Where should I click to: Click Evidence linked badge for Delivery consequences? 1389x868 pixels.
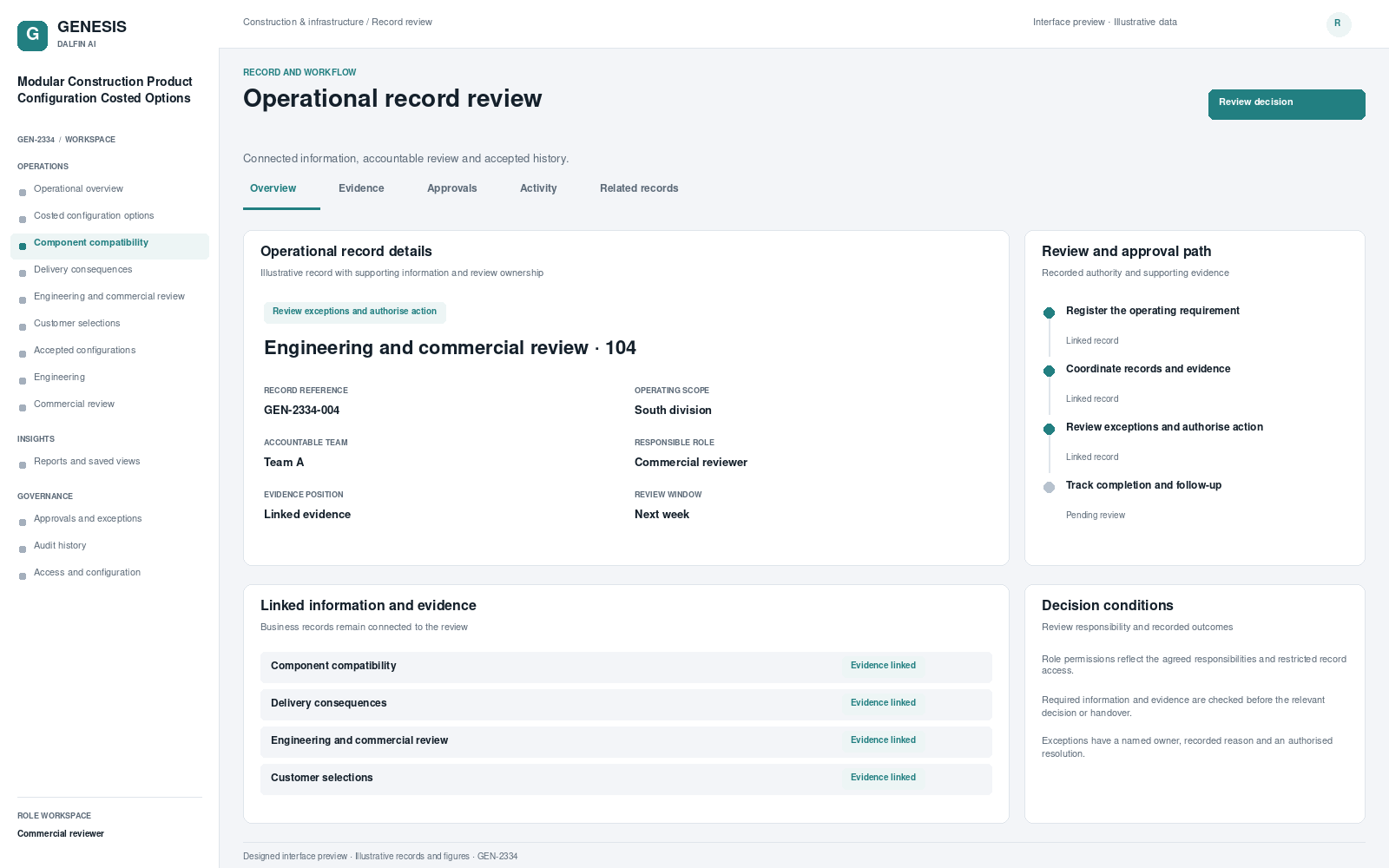(883, 703)
